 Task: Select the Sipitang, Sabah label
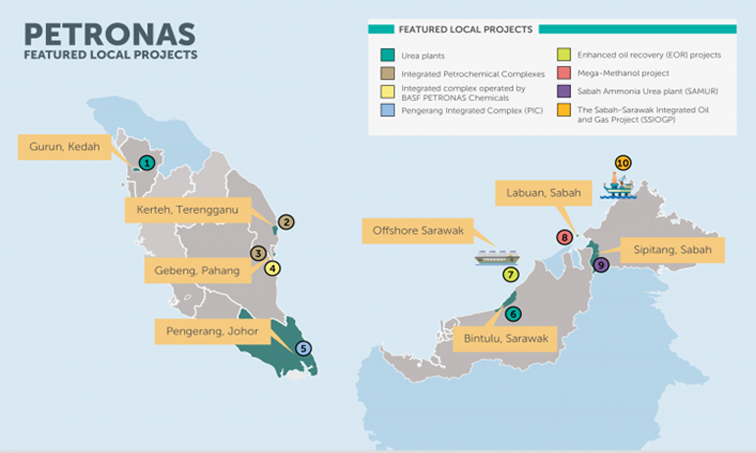click(x=672, y=250)
